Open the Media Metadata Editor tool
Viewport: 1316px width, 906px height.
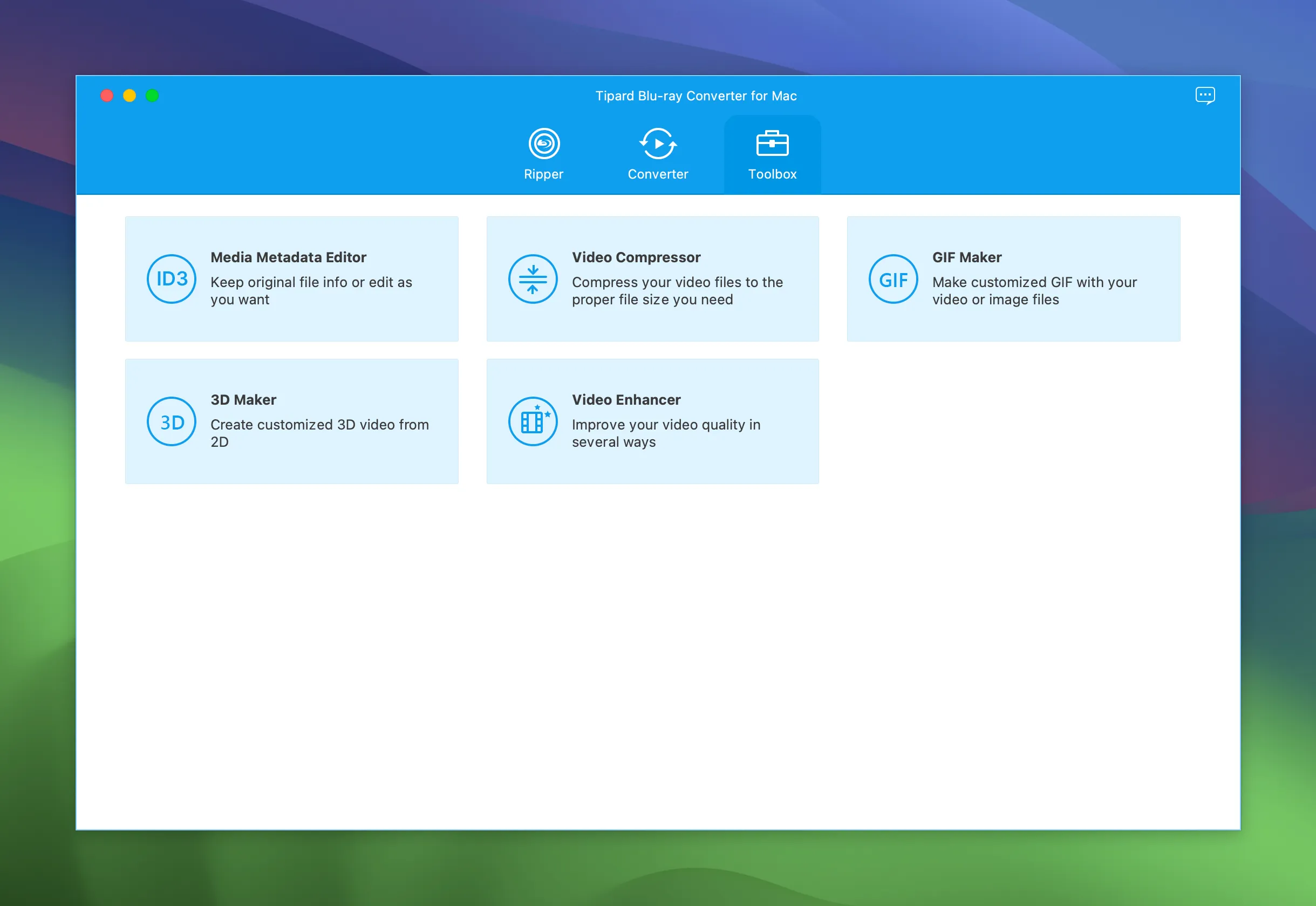click(292, 278)
